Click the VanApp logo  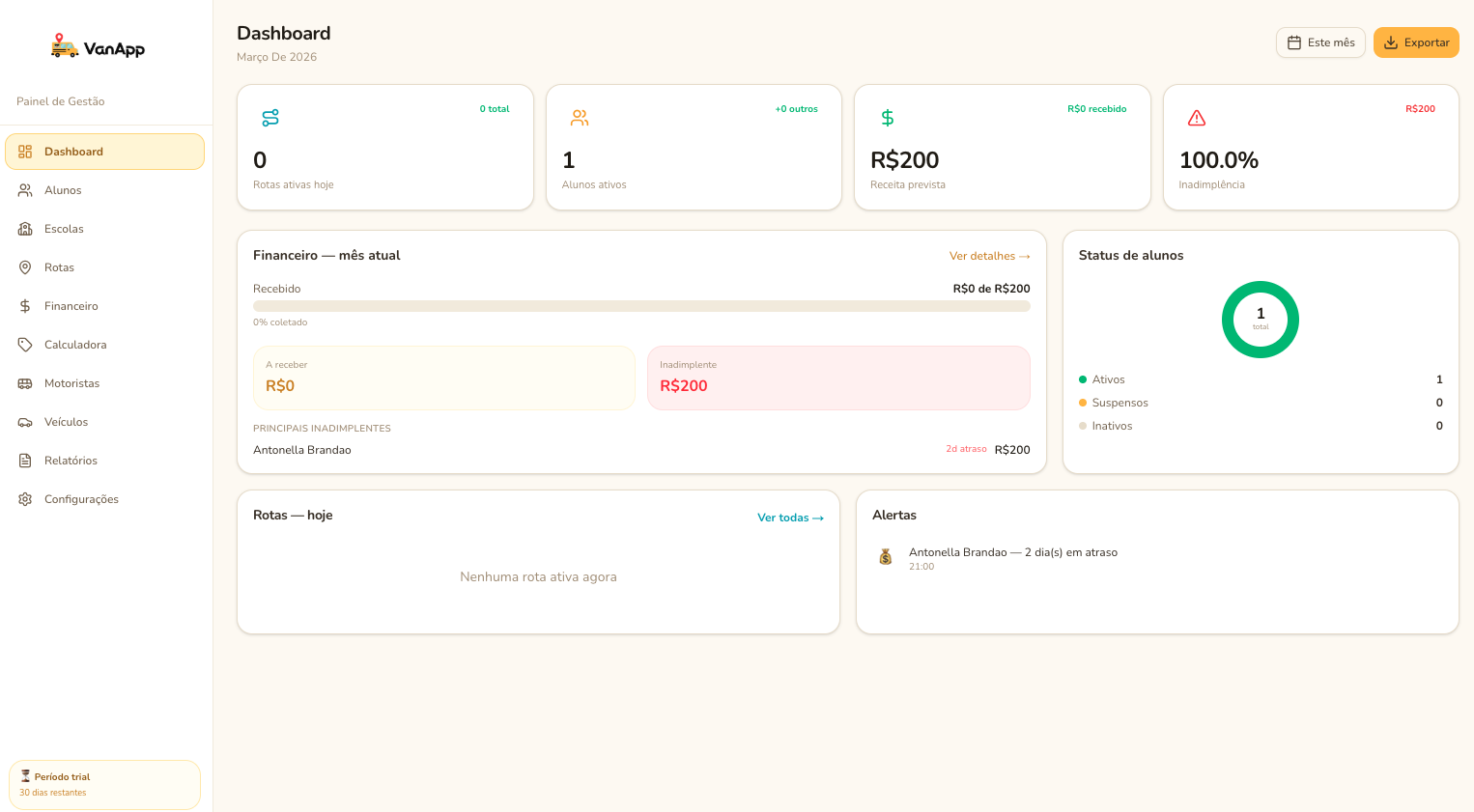coord(97,46)
